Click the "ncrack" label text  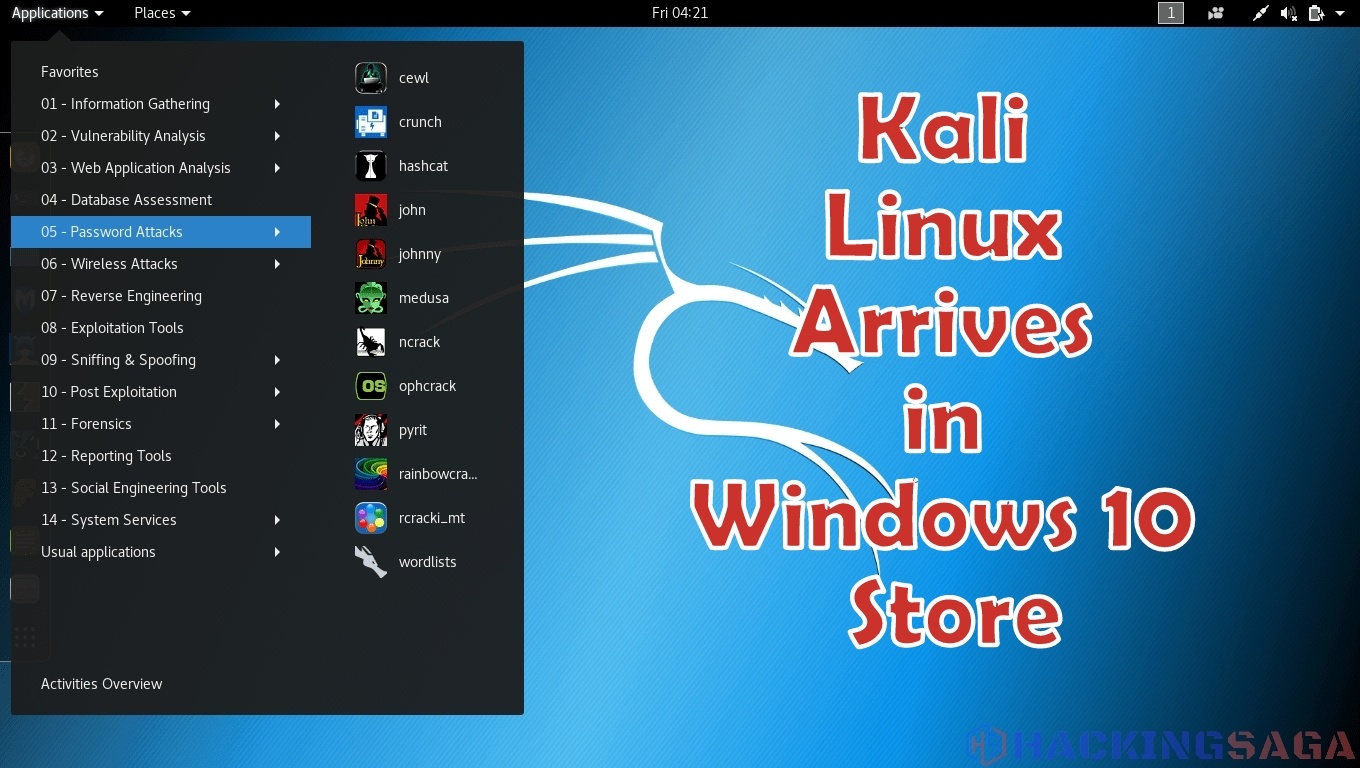420,342
